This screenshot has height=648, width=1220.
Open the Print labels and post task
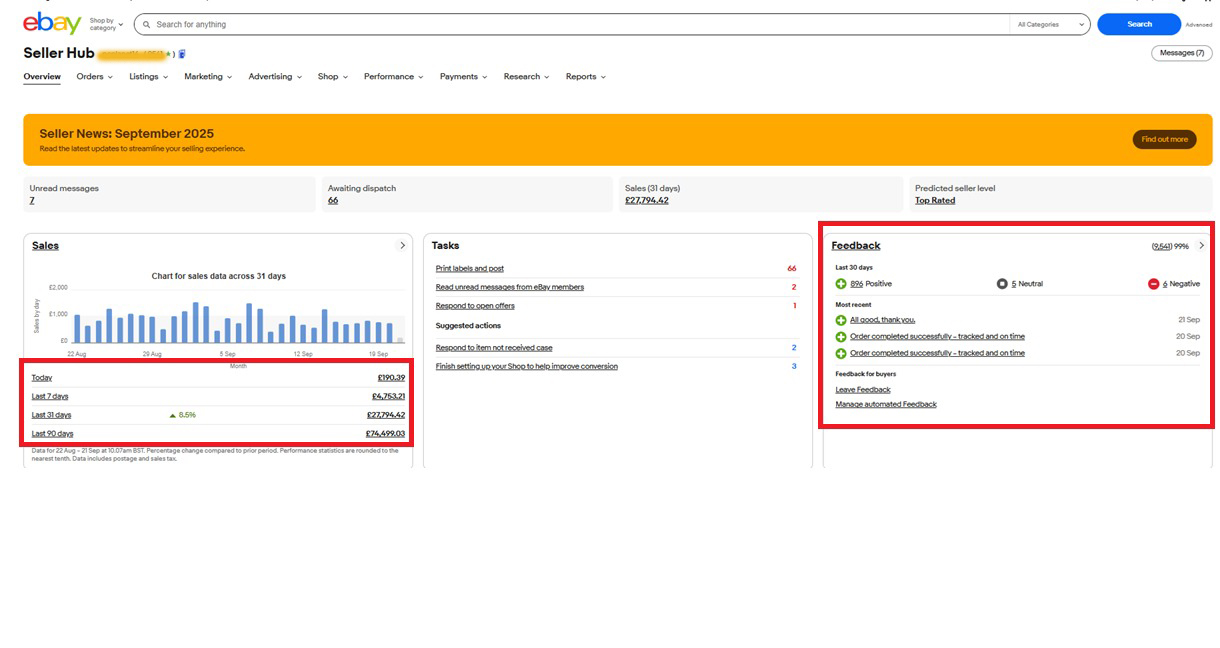pos(470,268)
